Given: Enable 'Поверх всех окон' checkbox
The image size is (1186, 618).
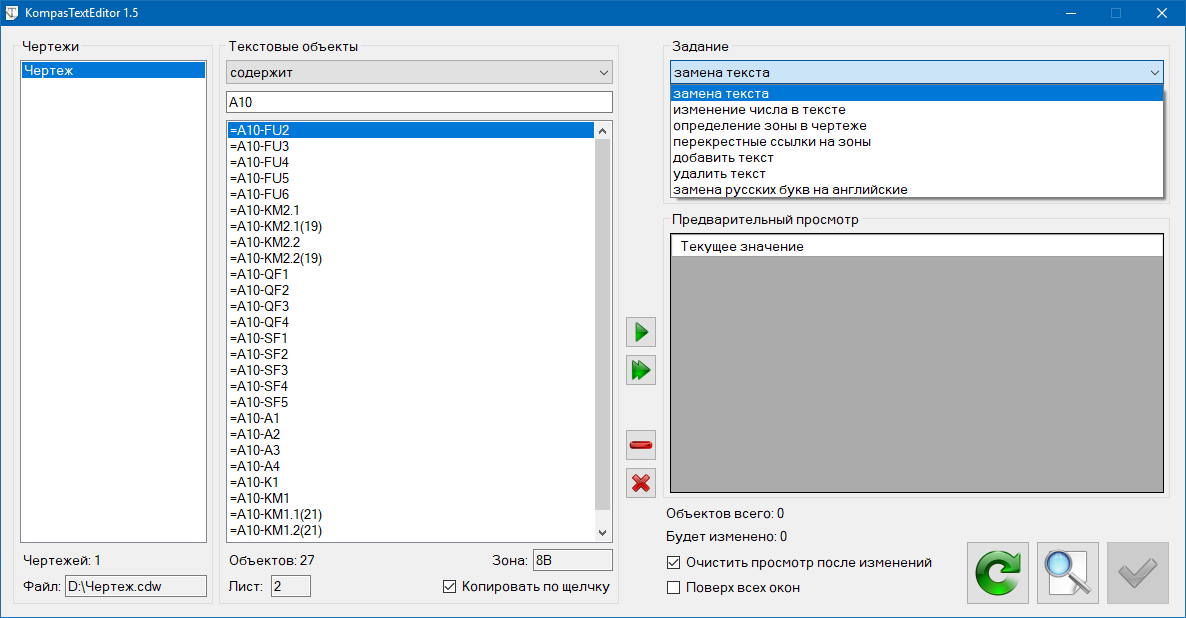Looking at the screenshot, I should tap(674, 588).
